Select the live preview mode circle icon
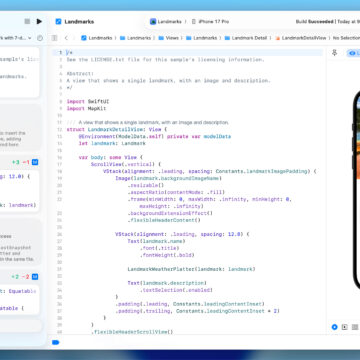Screen dimensions: 360x360 point(334,327)
